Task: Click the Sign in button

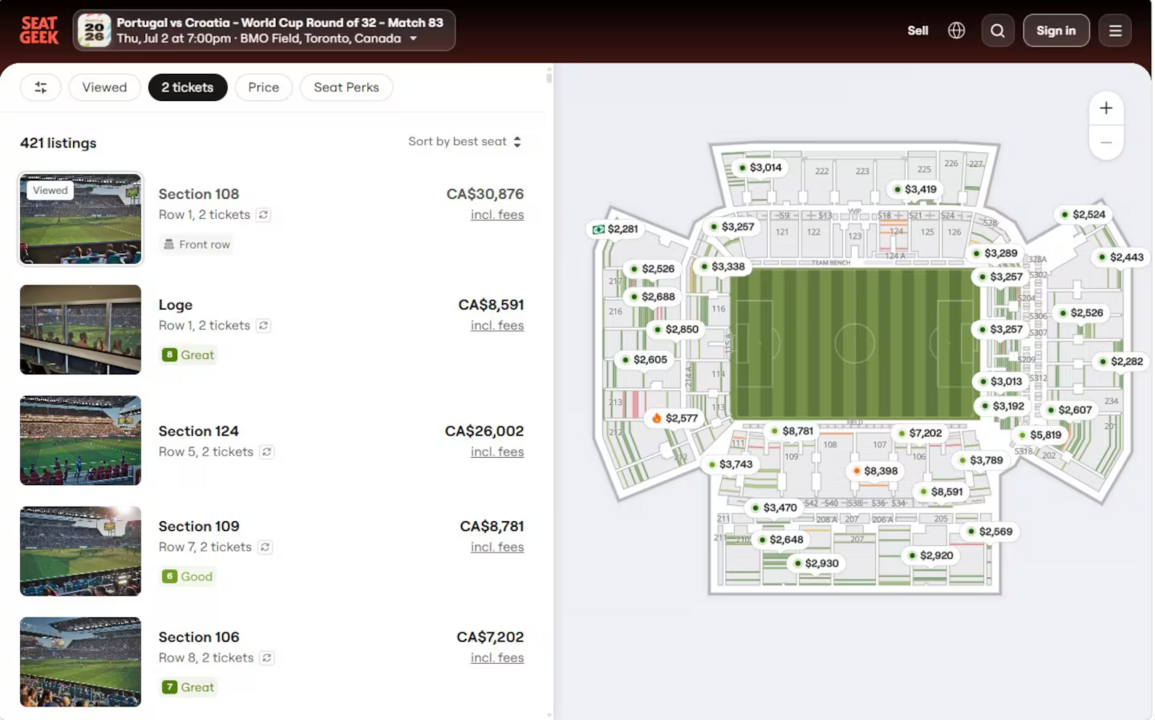Action: tap(1056, 31)
